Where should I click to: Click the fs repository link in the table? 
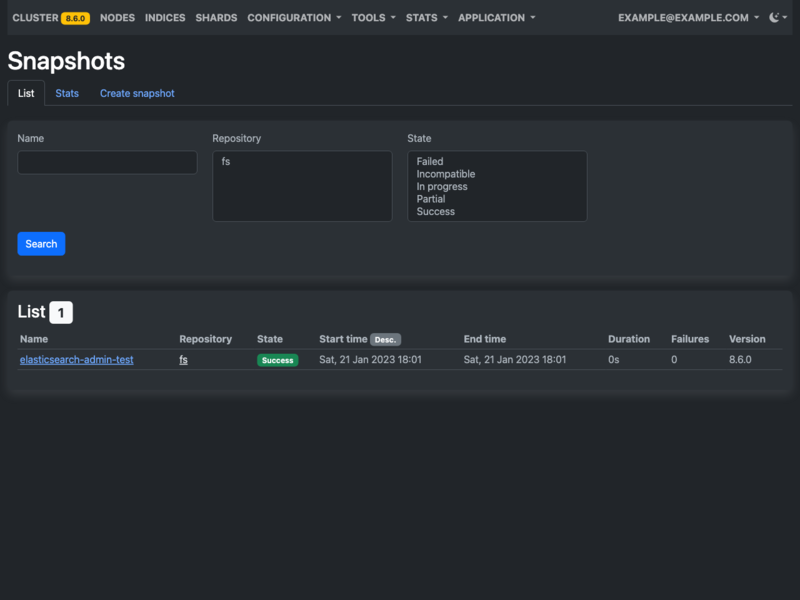183,360
